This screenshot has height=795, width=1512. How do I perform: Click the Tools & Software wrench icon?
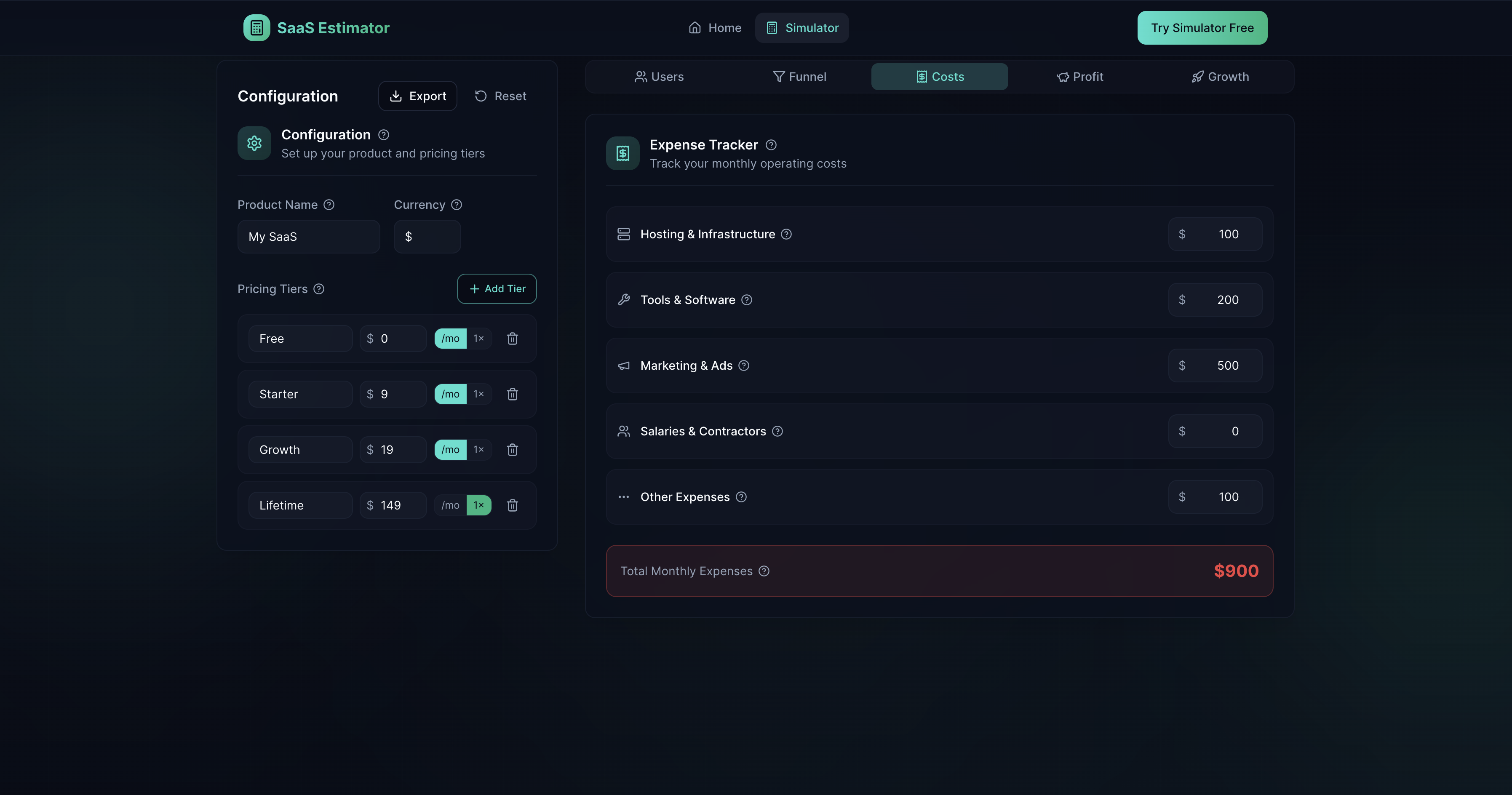(623, 299)
